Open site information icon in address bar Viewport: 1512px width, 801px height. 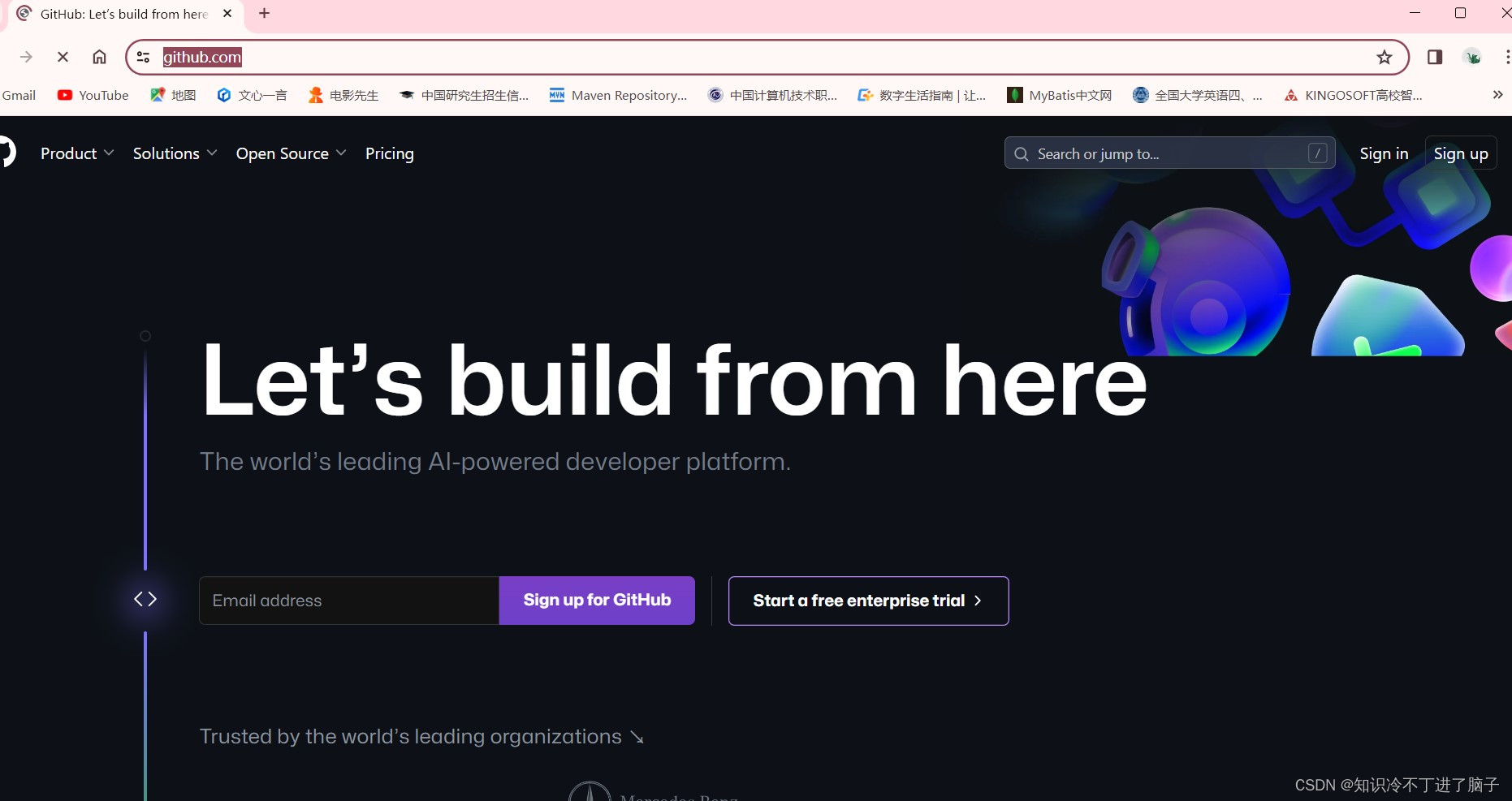tap(144, 57)
